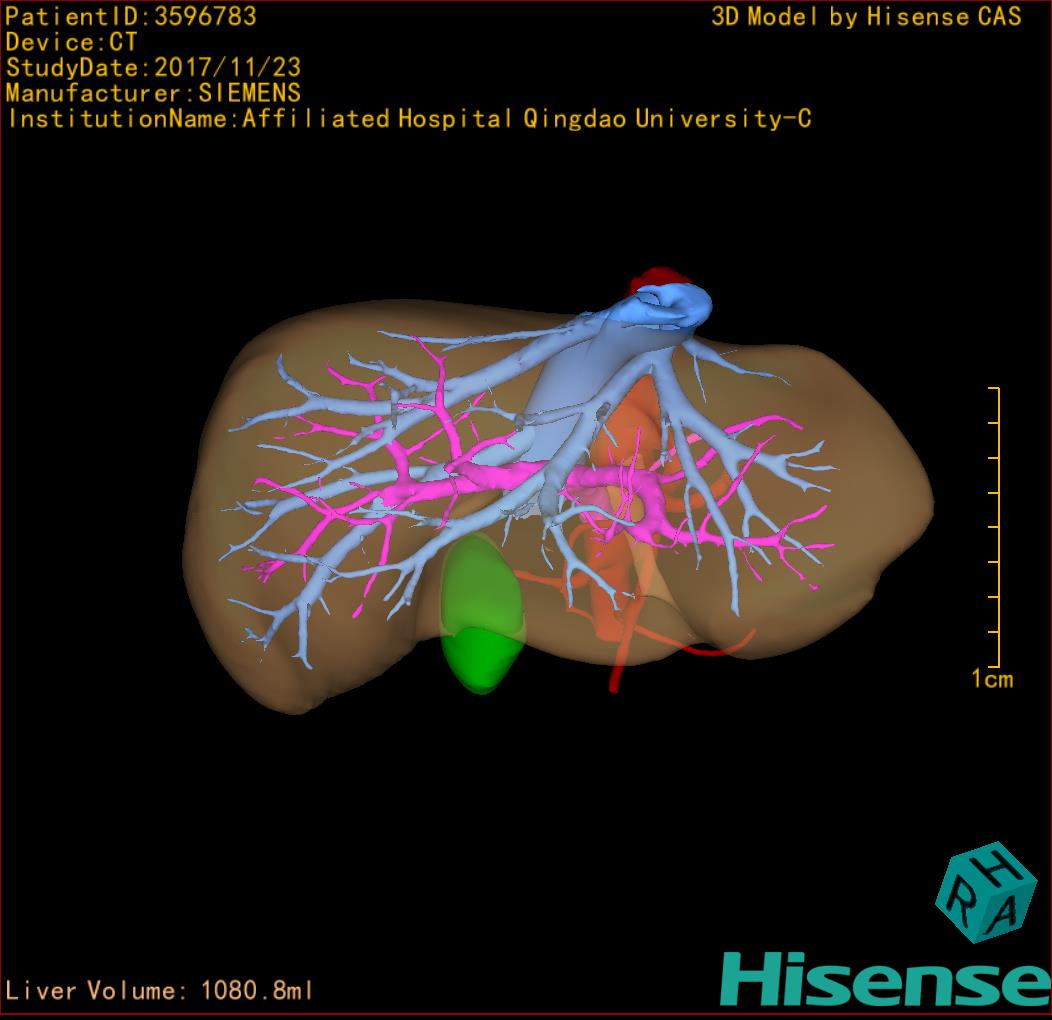Select the green gallbladder model
This screenshot has width=1052, height=1020.
pos(482,615)
